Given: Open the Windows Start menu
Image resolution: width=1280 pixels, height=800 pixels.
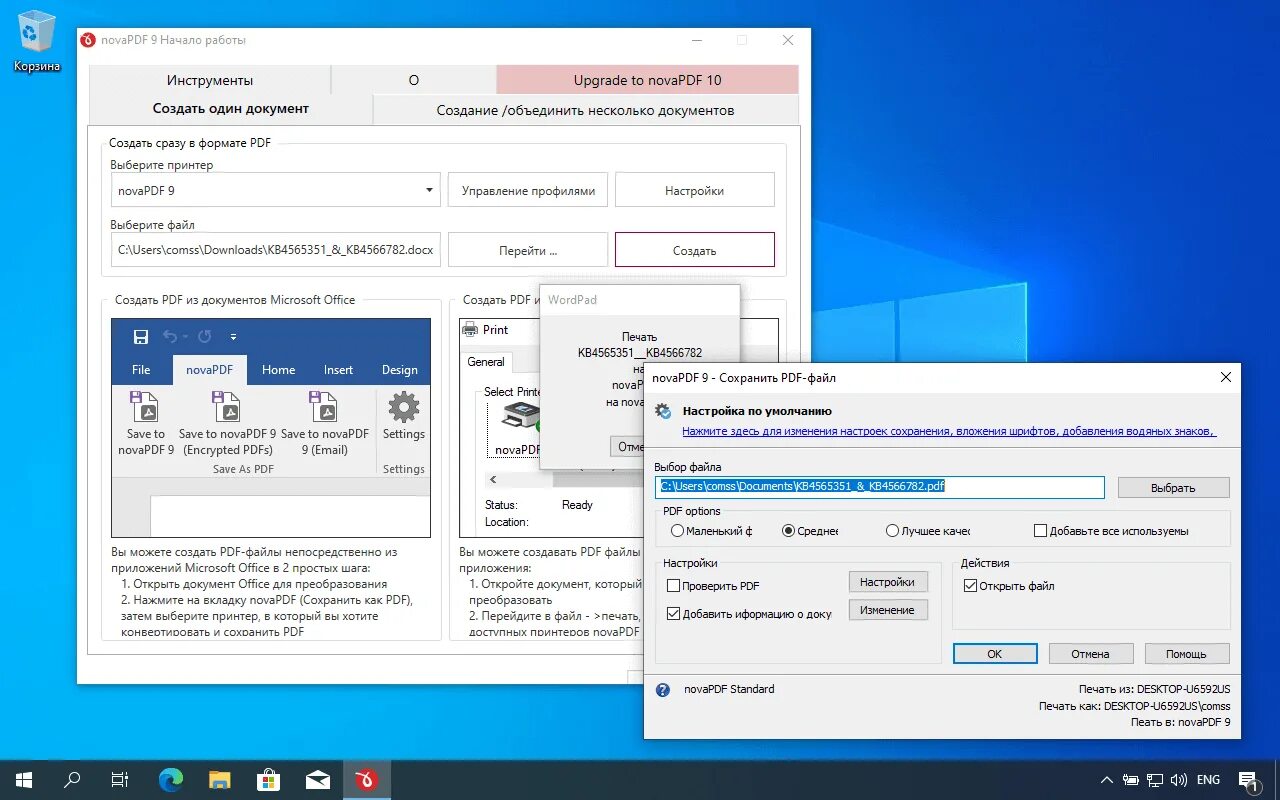Looking at the screenshot, I should pyautogui.click(x=23, y=780).
